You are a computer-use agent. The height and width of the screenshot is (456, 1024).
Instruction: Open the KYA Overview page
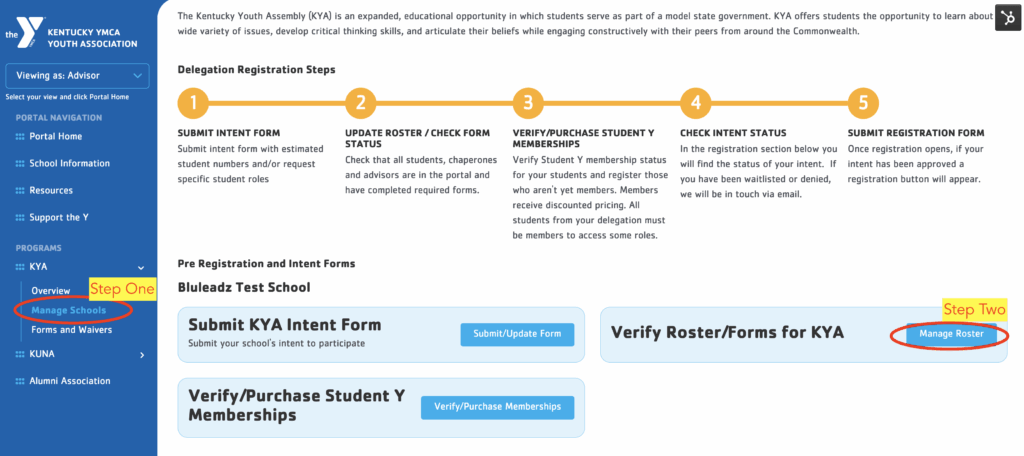click(50, 290)
